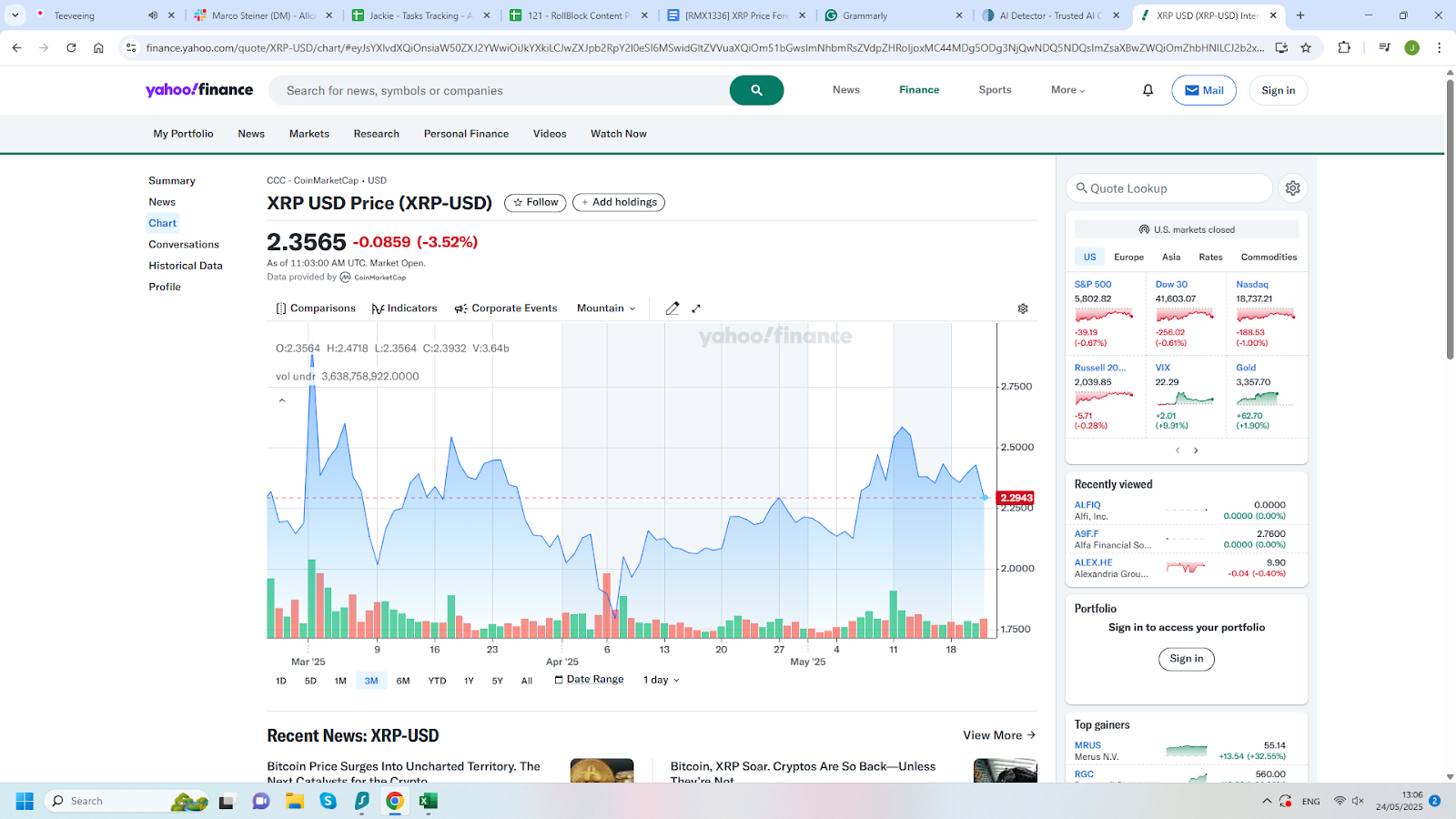The width and height of the screenshot is (1456, 819).
Task: Open the S&P 500 market card
Action: (1105, 313)
